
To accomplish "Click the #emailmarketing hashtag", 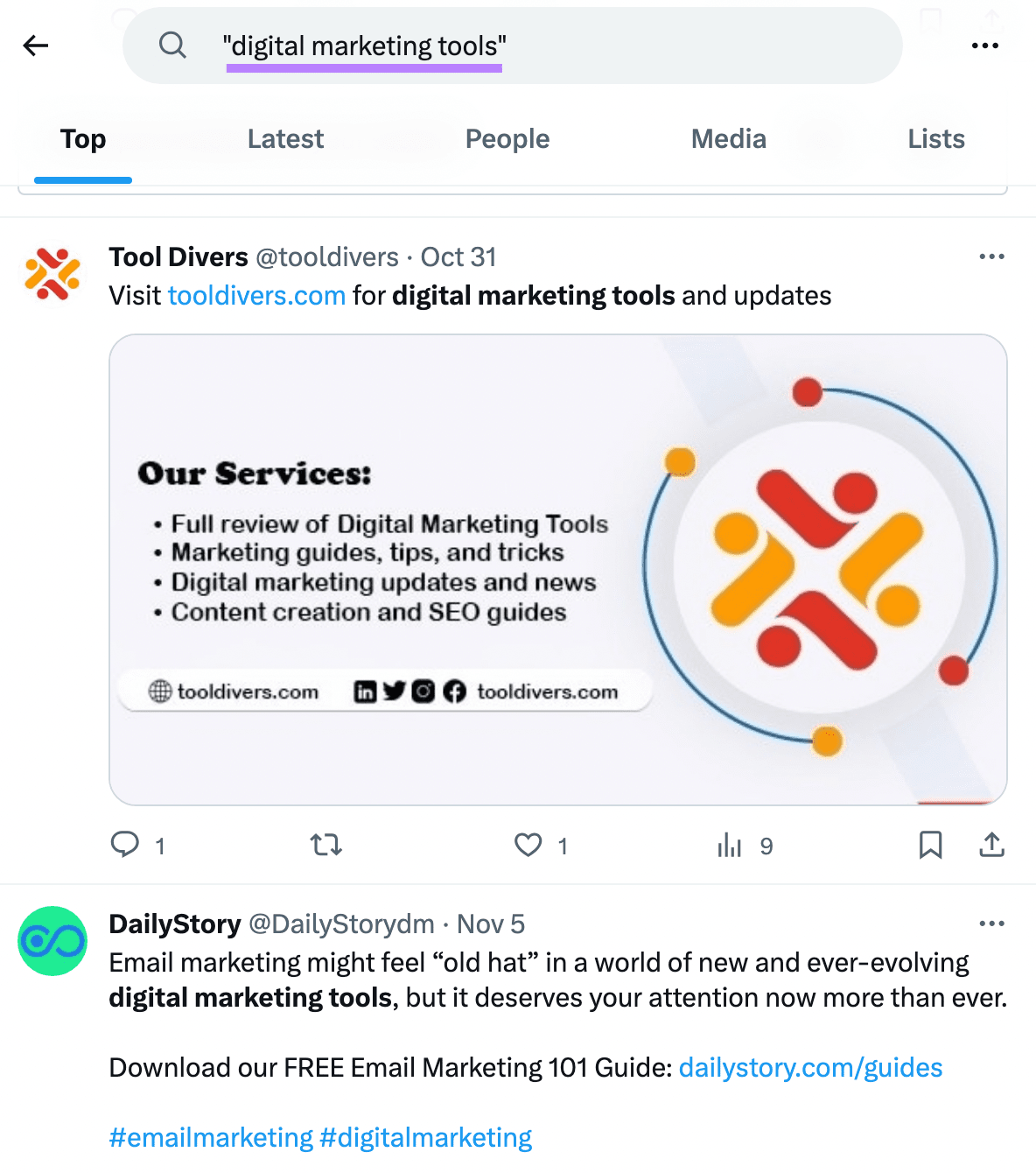I will (209, 1136).
